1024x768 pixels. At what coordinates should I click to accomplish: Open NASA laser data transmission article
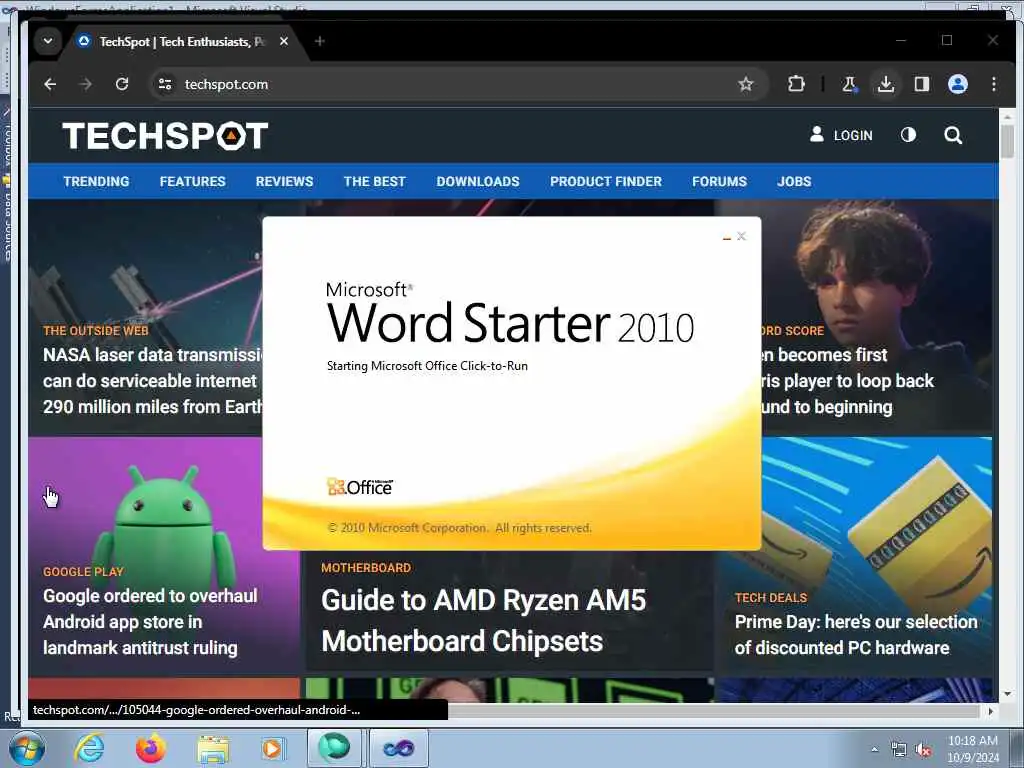click(153, 381)
